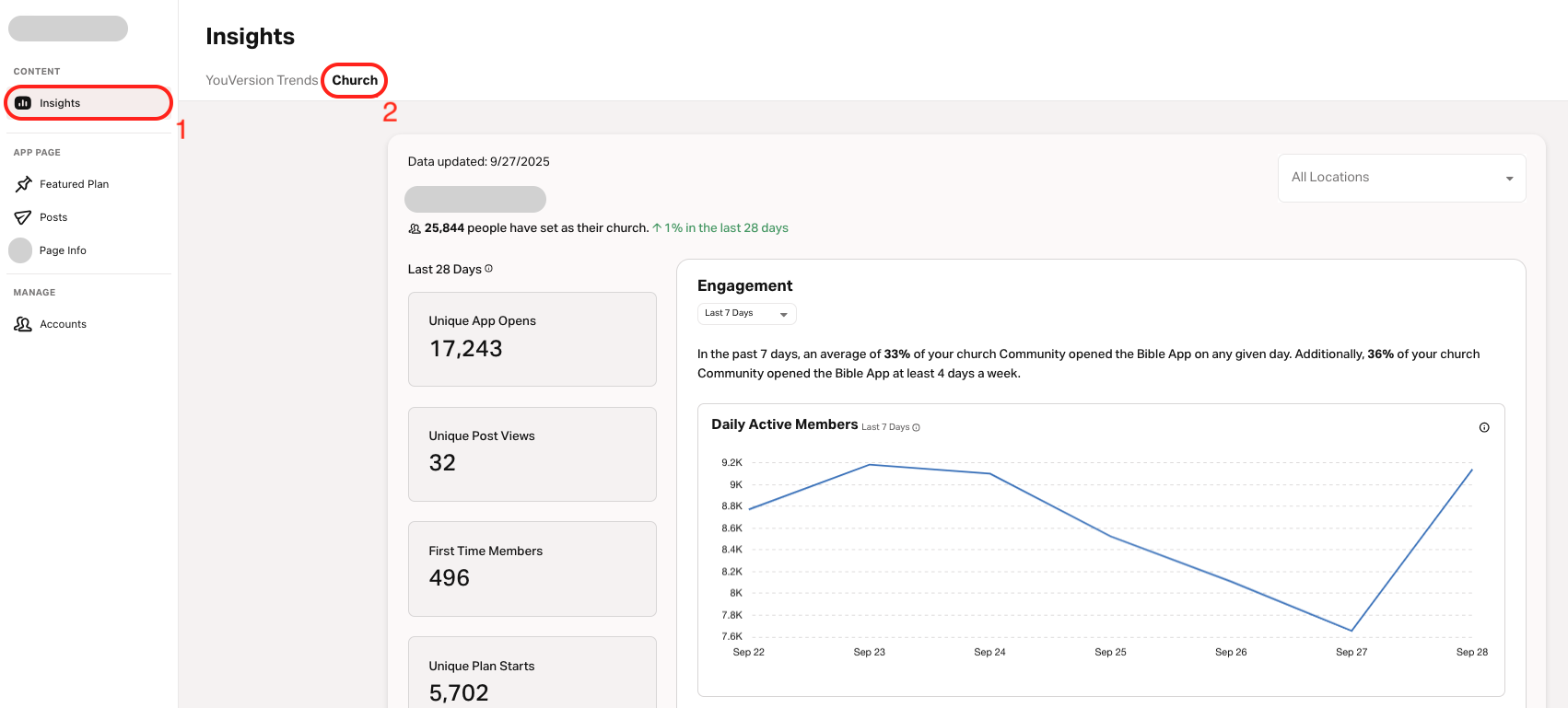Image resolution: width=1568 pixels, height=708 pixels.
Task: Go to Accounts in the Manage section
Action: coord(63,324)
